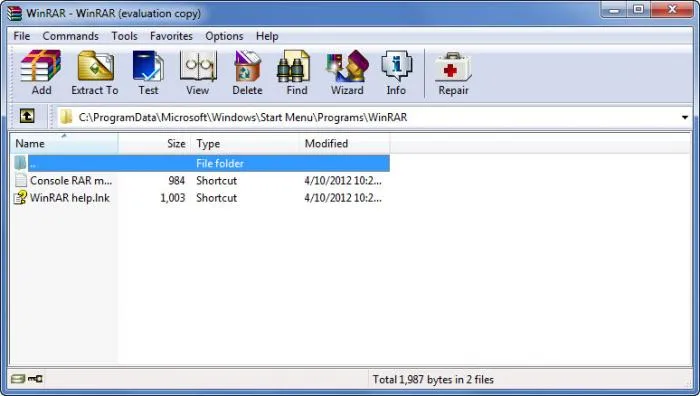700x396 pixels.
Task: Open the Options menu
Action: [x=224, y=36]
